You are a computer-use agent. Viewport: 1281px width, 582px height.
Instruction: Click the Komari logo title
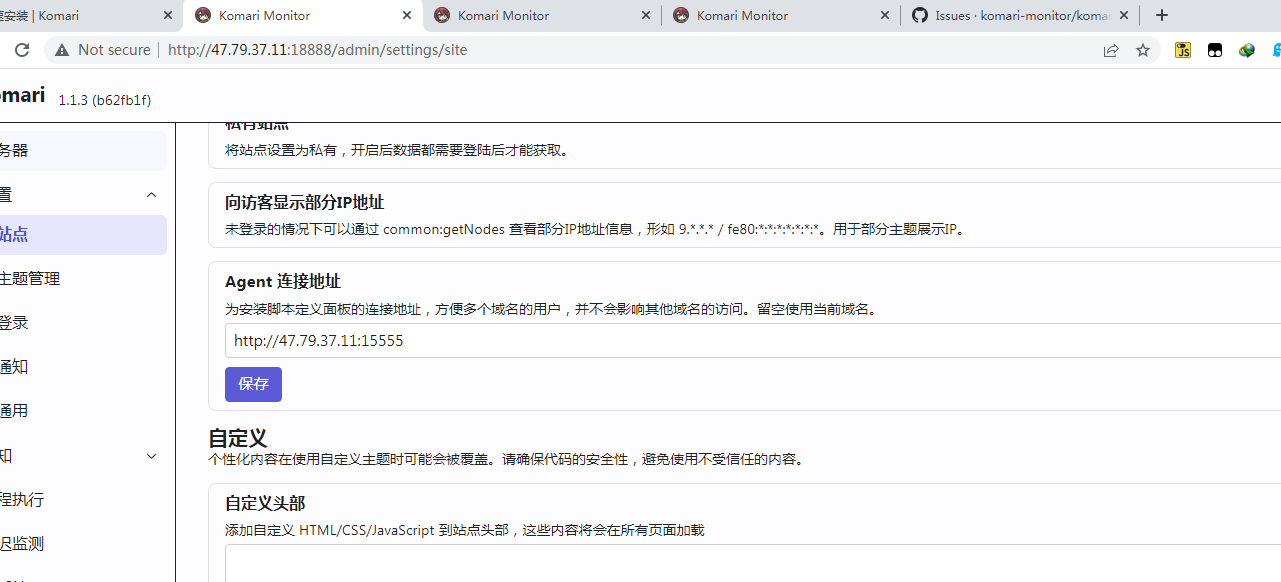tap(22, 96)
